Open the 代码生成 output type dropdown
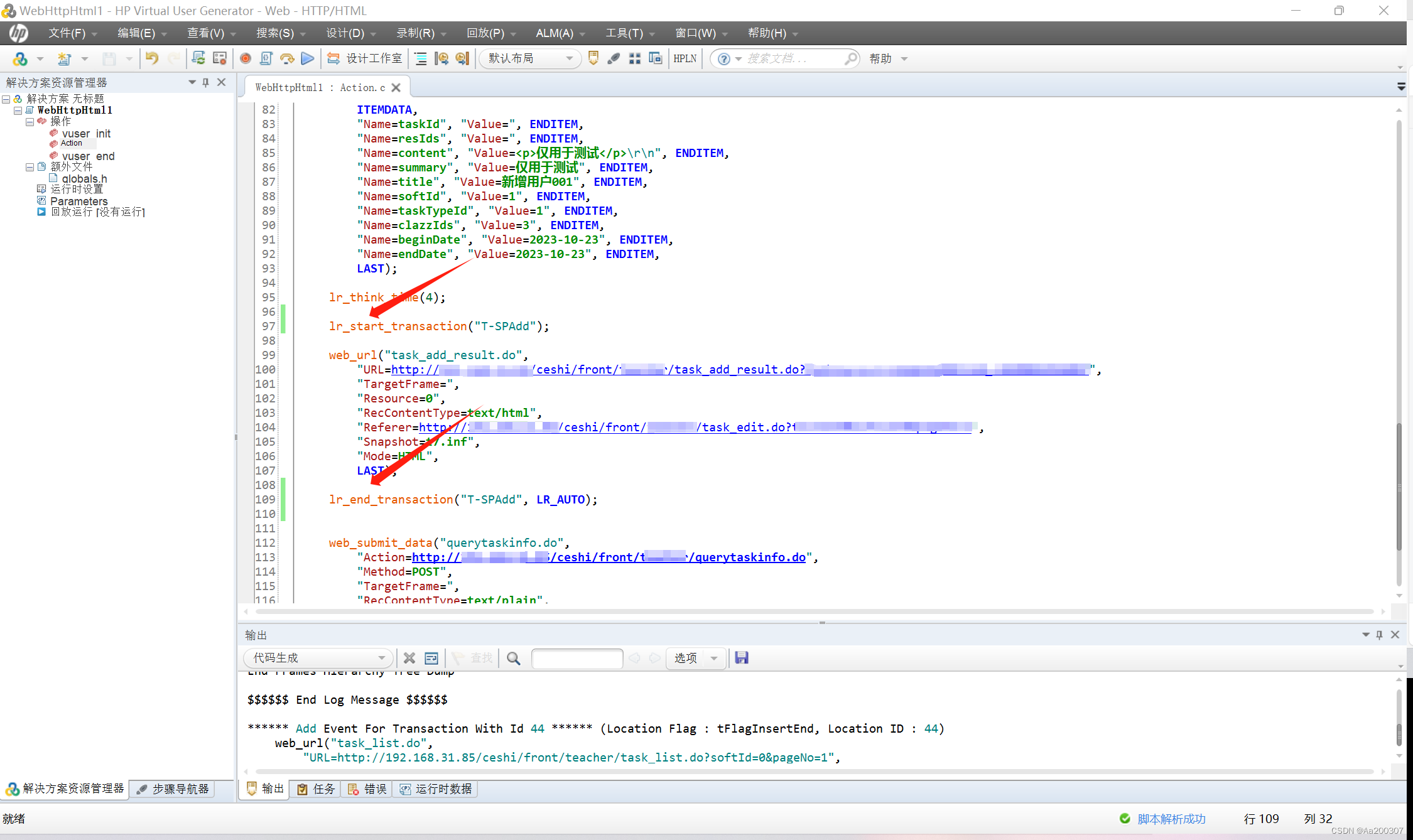This screenshot has width=1413, height=840. click(381, 657)
